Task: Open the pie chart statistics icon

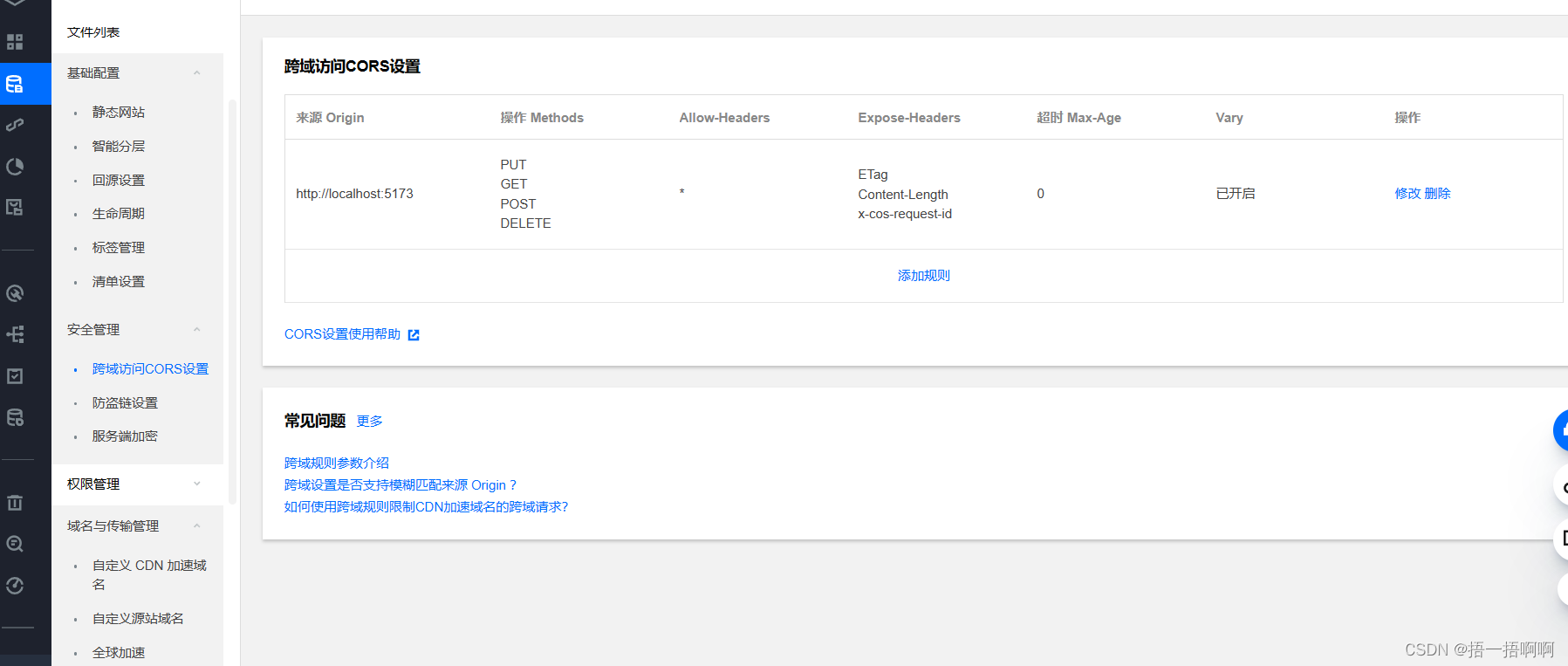Action: click(15, 167)
